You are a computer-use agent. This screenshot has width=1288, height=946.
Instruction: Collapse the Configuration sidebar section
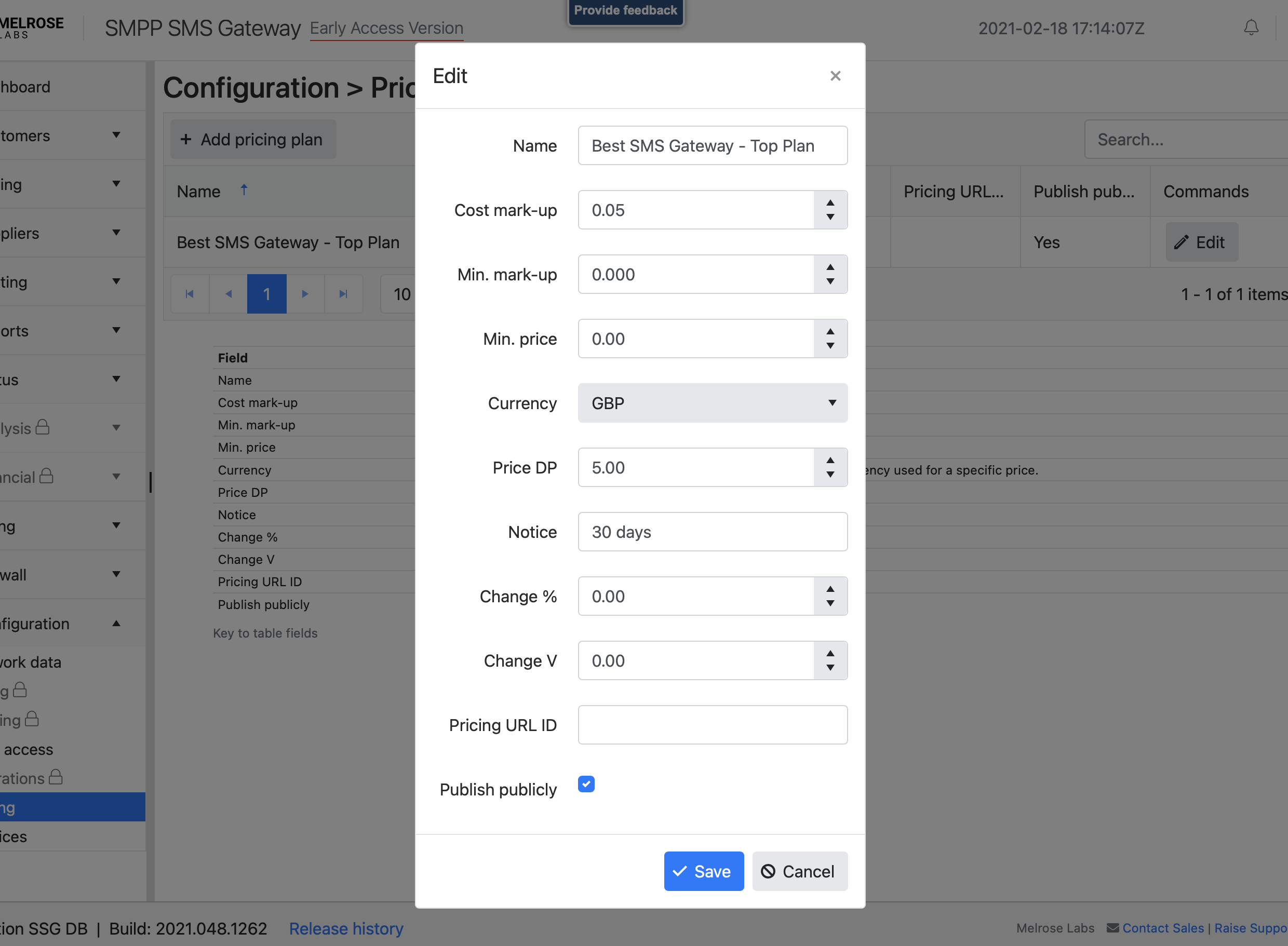116,624
